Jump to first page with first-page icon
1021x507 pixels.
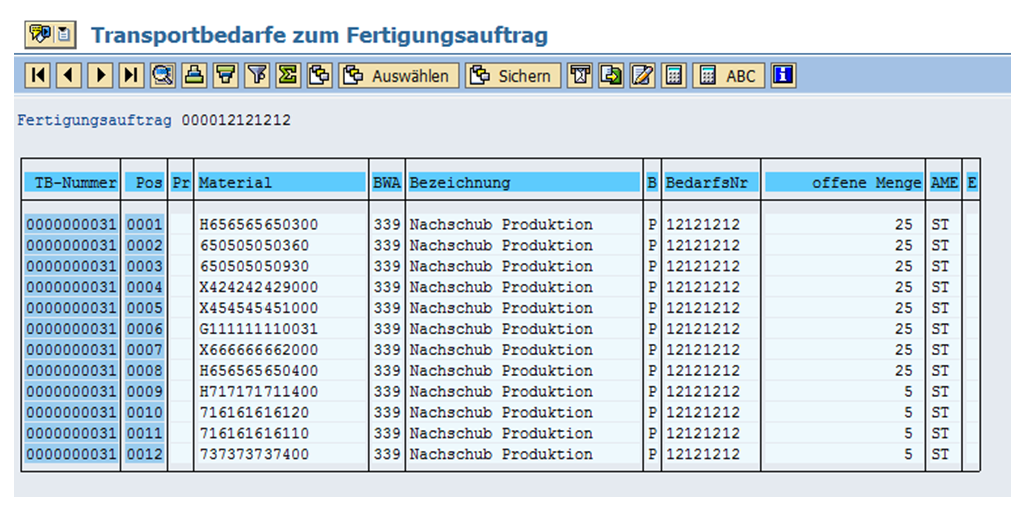coord(38,76)
